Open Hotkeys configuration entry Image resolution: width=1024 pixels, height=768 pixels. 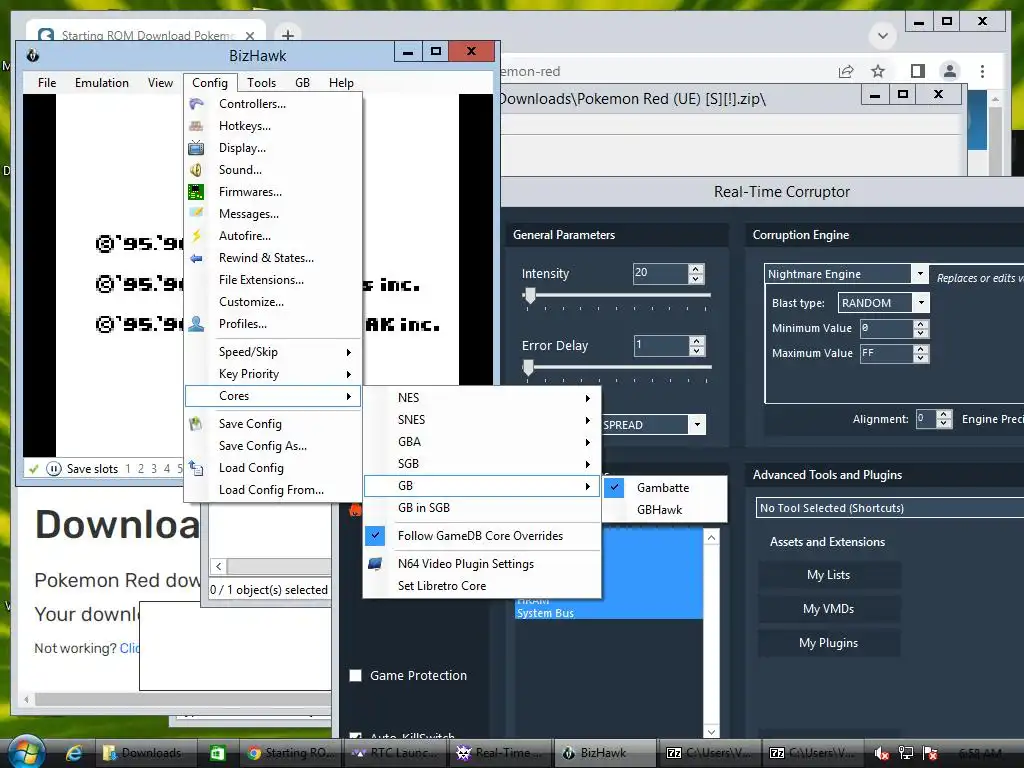click(273, 126)
